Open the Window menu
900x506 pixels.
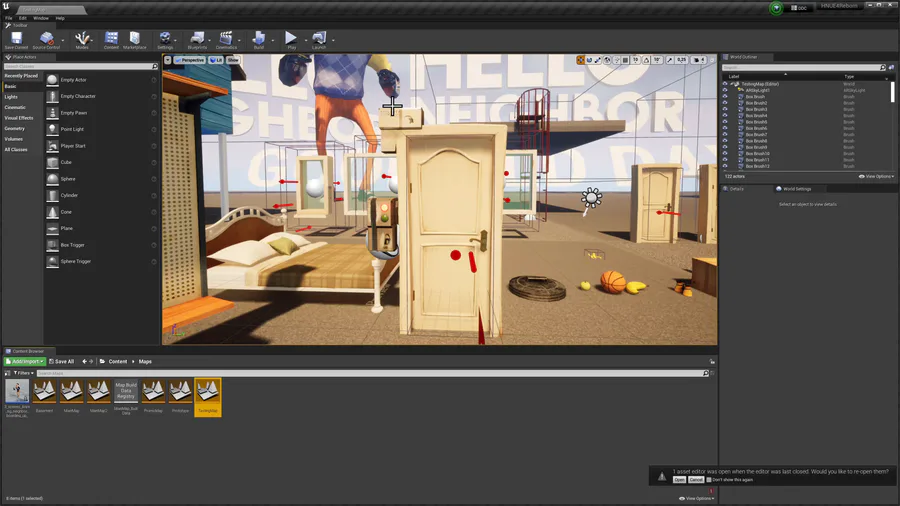pos(41,18)
